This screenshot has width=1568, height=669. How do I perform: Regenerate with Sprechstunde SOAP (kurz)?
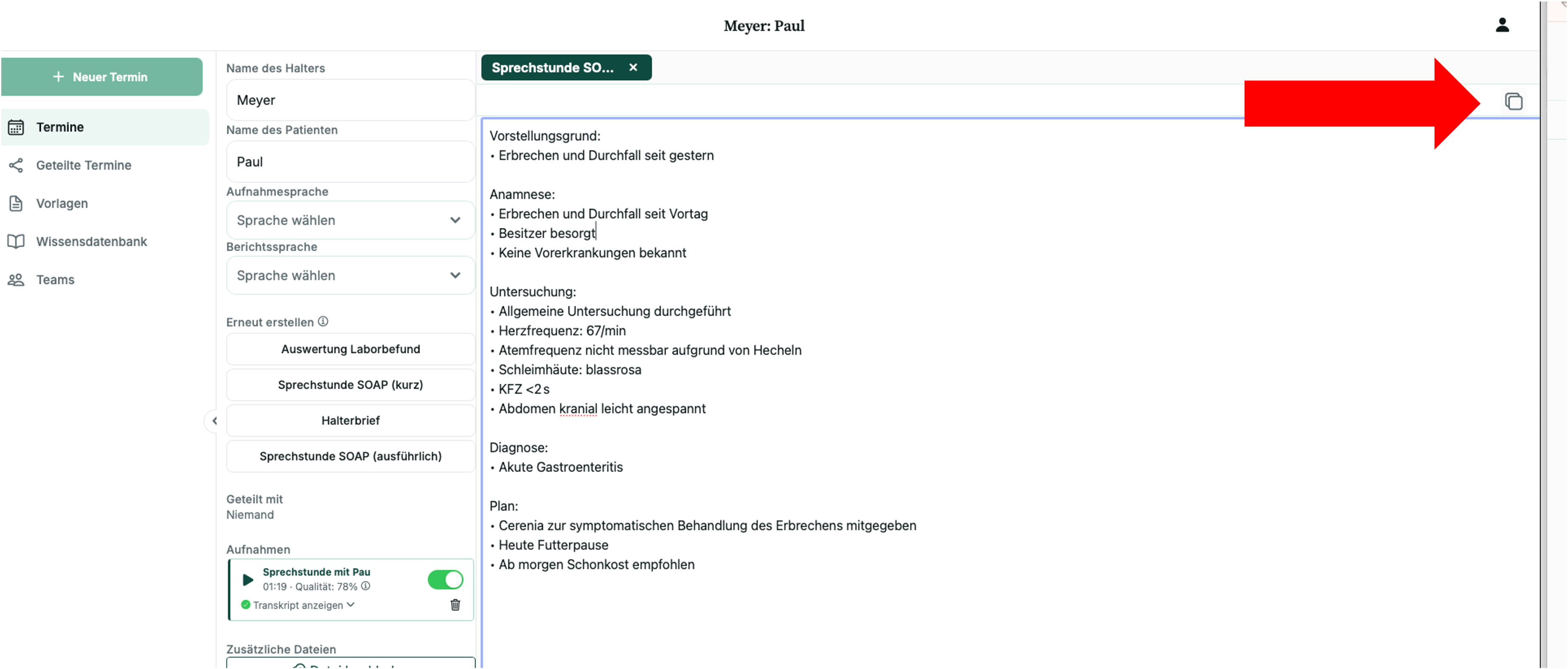click(x=350, y=385)
